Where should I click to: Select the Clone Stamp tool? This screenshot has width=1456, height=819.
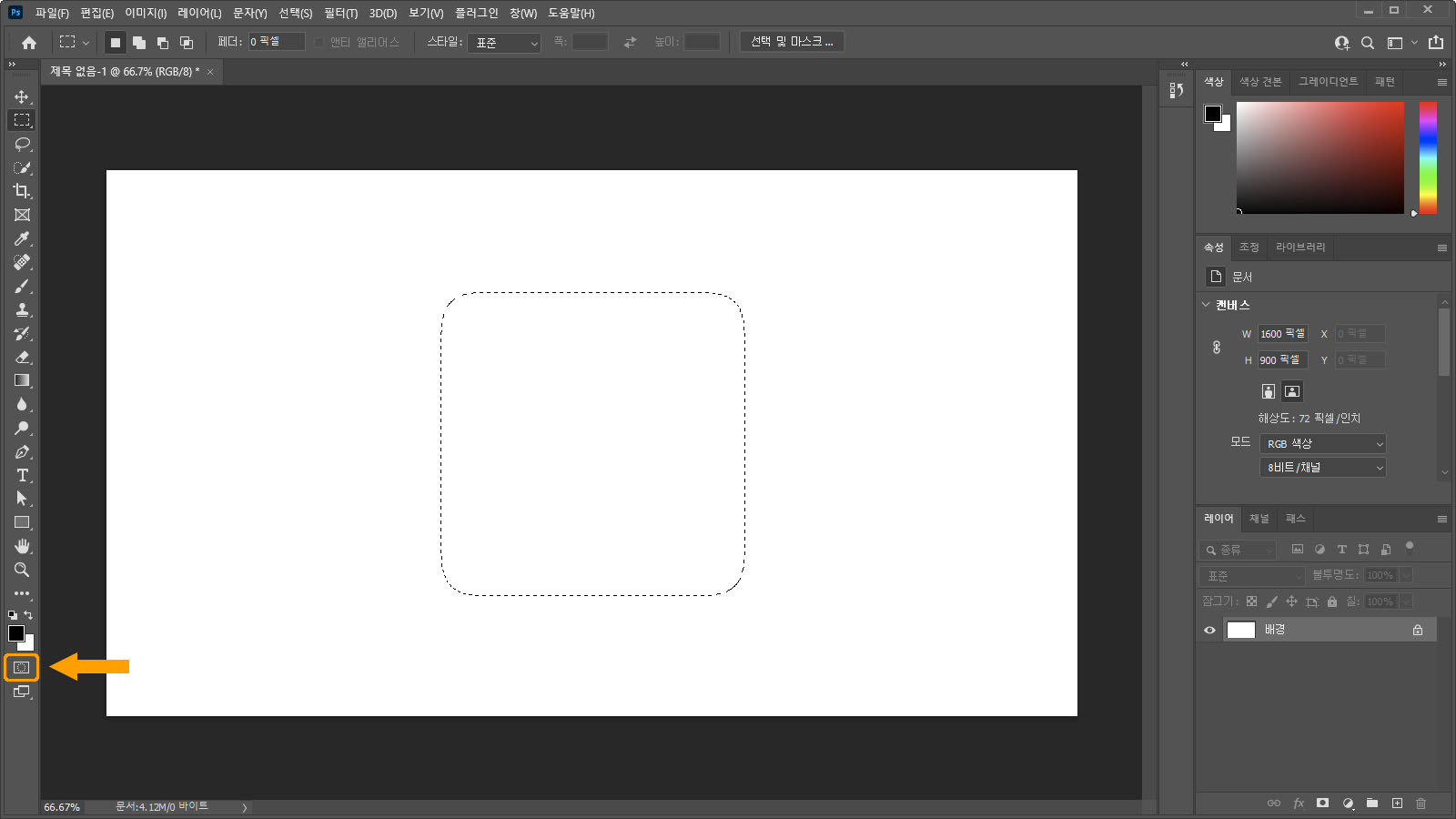[22, 309]
